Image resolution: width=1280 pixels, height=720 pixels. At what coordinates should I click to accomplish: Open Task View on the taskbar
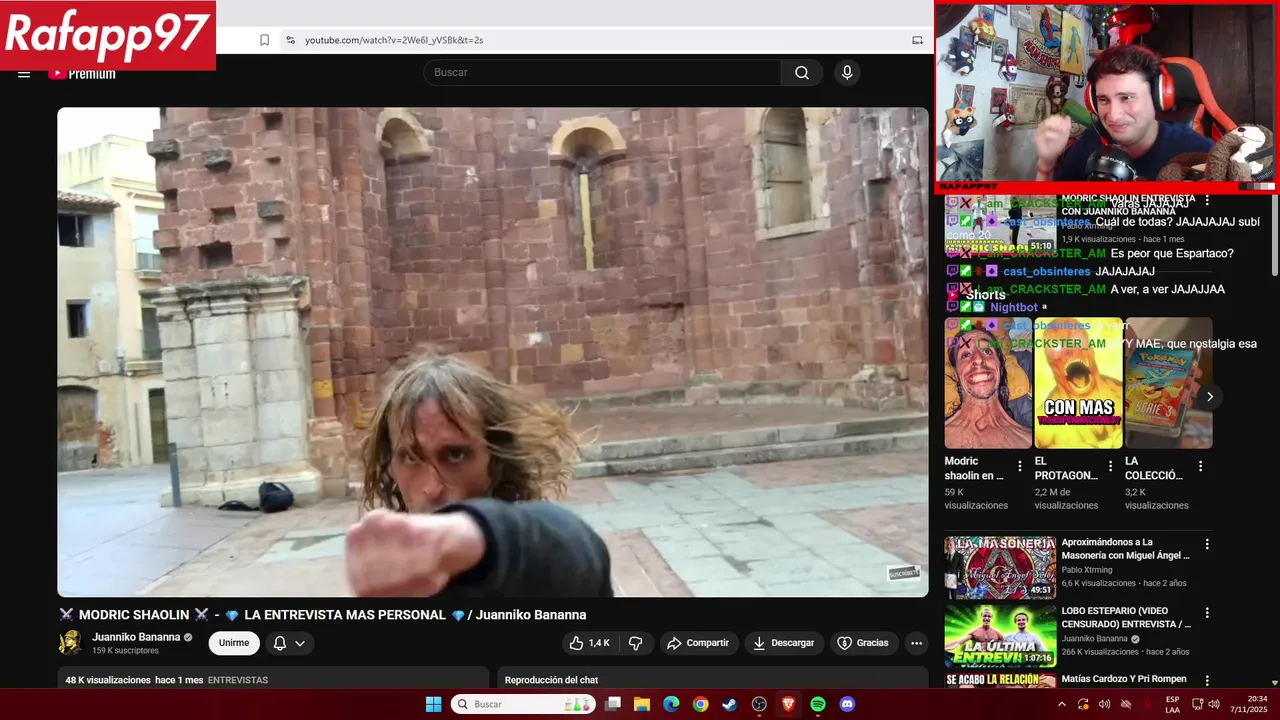pyautogui.click(x=613, y=704)
